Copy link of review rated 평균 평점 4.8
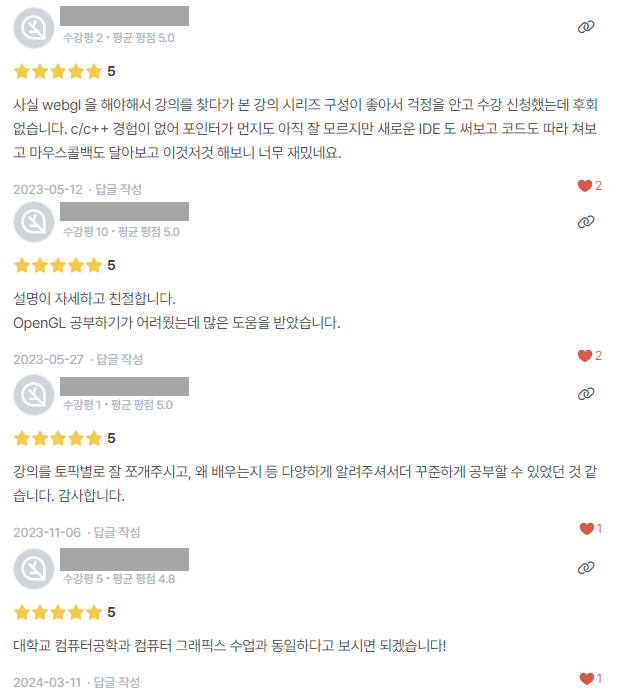 586,567
